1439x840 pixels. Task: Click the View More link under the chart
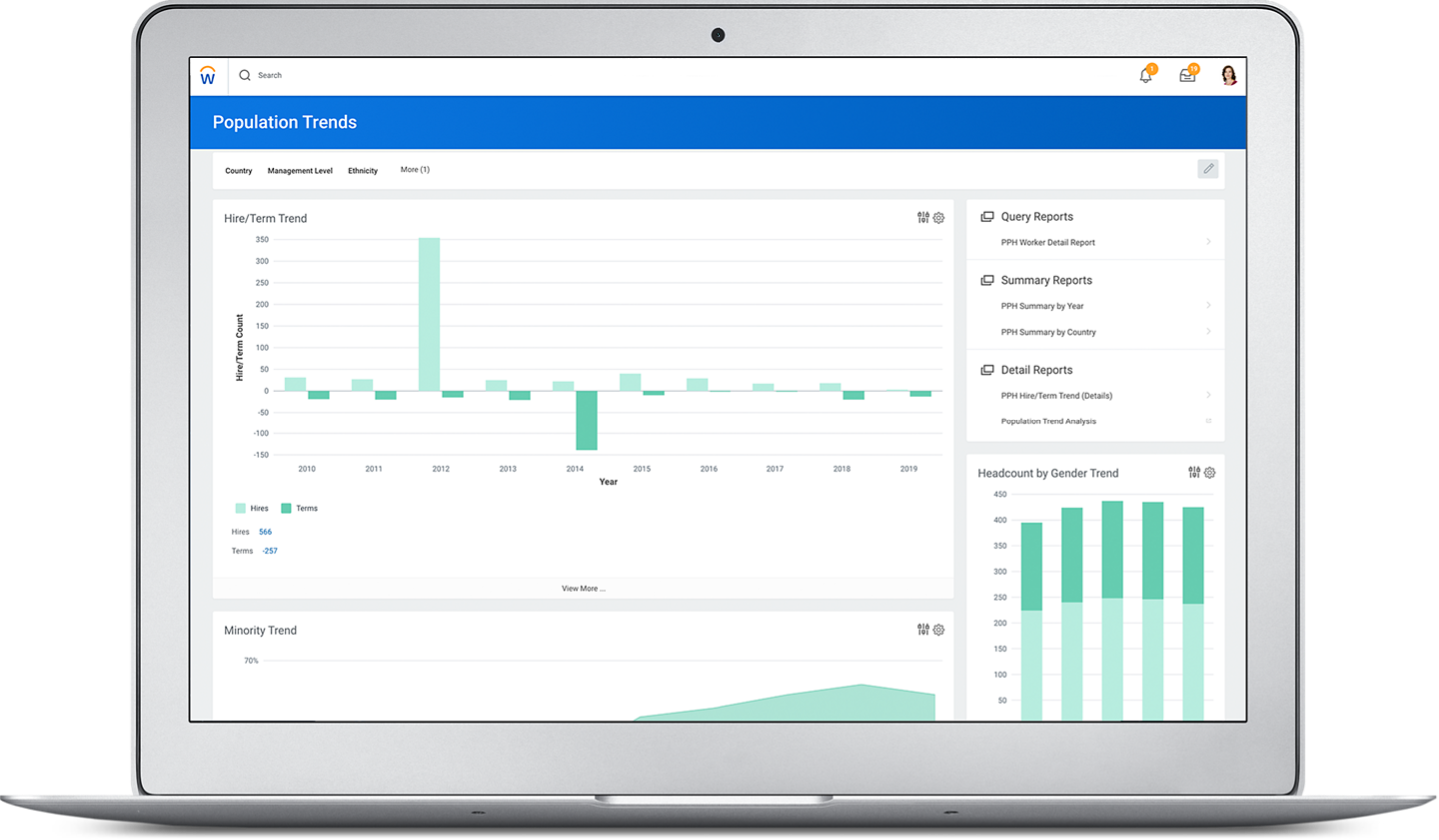pyautogui.click(x=584, y=588)
